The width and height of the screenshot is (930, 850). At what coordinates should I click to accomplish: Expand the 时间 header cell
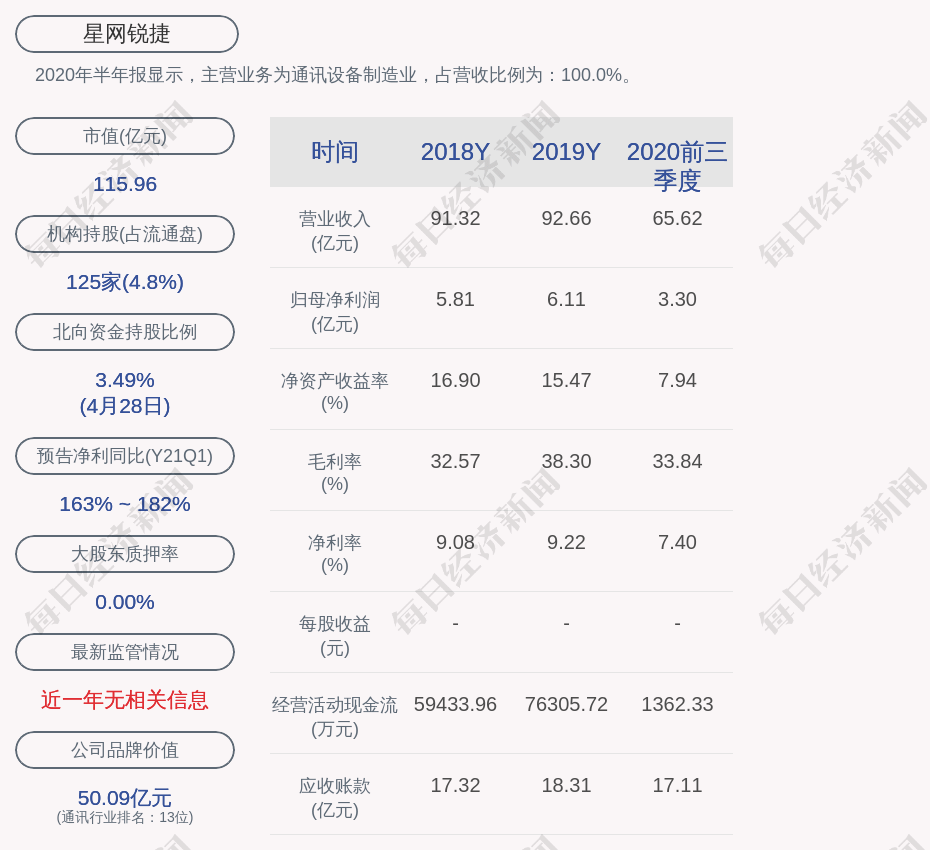(x=335, y=152)
